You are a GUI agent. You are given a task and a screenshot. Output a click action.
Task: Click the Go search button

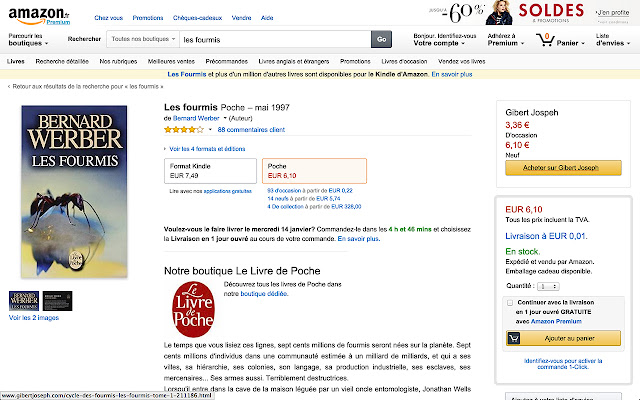tap(381, 40)
